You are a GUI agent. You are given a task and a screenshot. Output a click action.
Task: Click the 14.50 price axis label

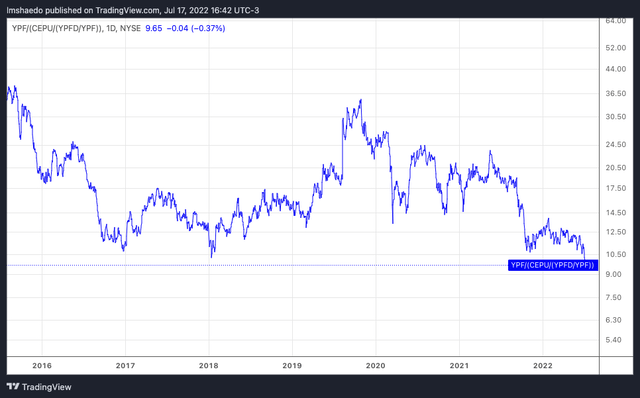point(616,213)
